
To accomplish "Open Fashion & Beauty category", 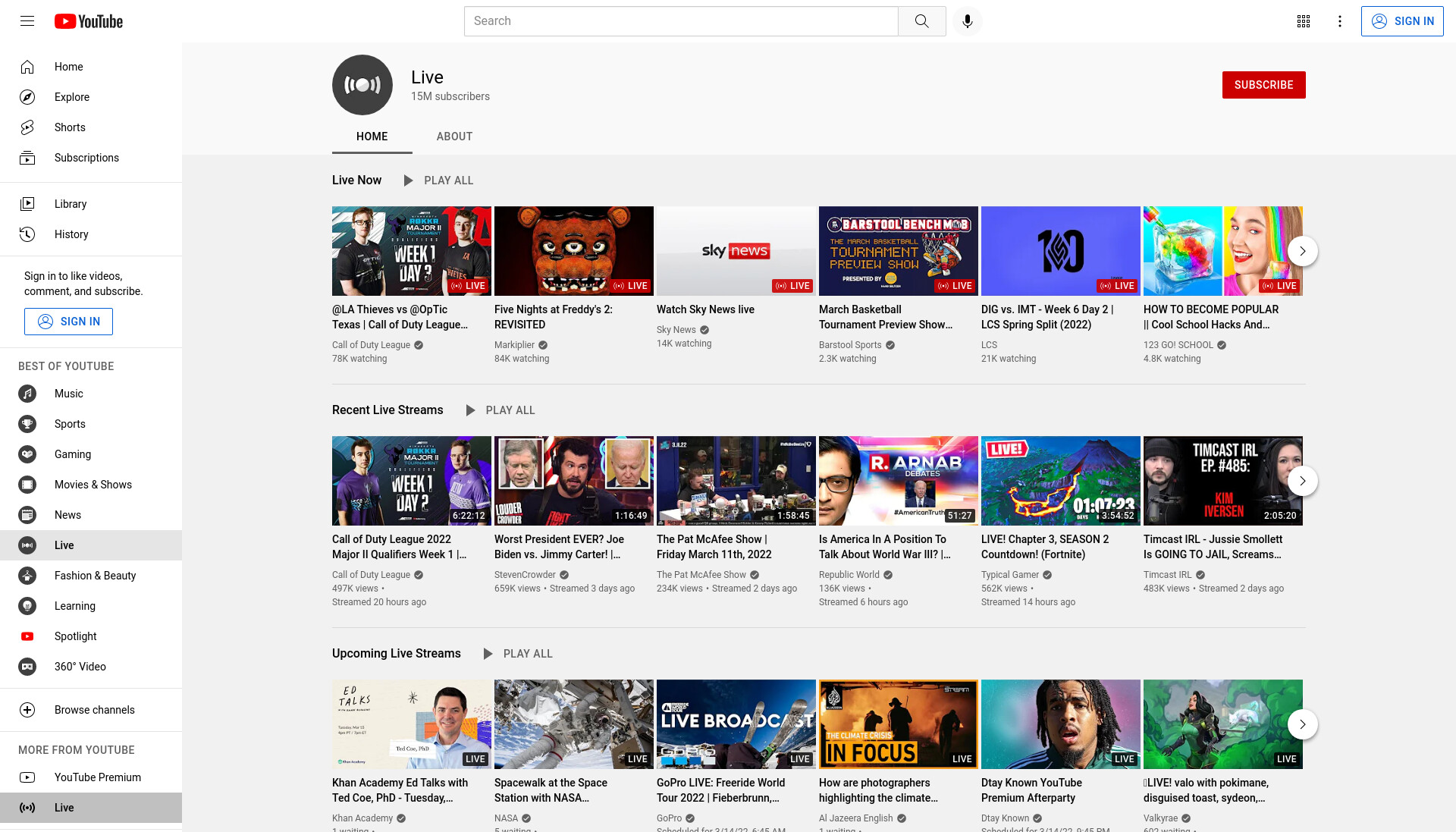I will tap(91, 576).
